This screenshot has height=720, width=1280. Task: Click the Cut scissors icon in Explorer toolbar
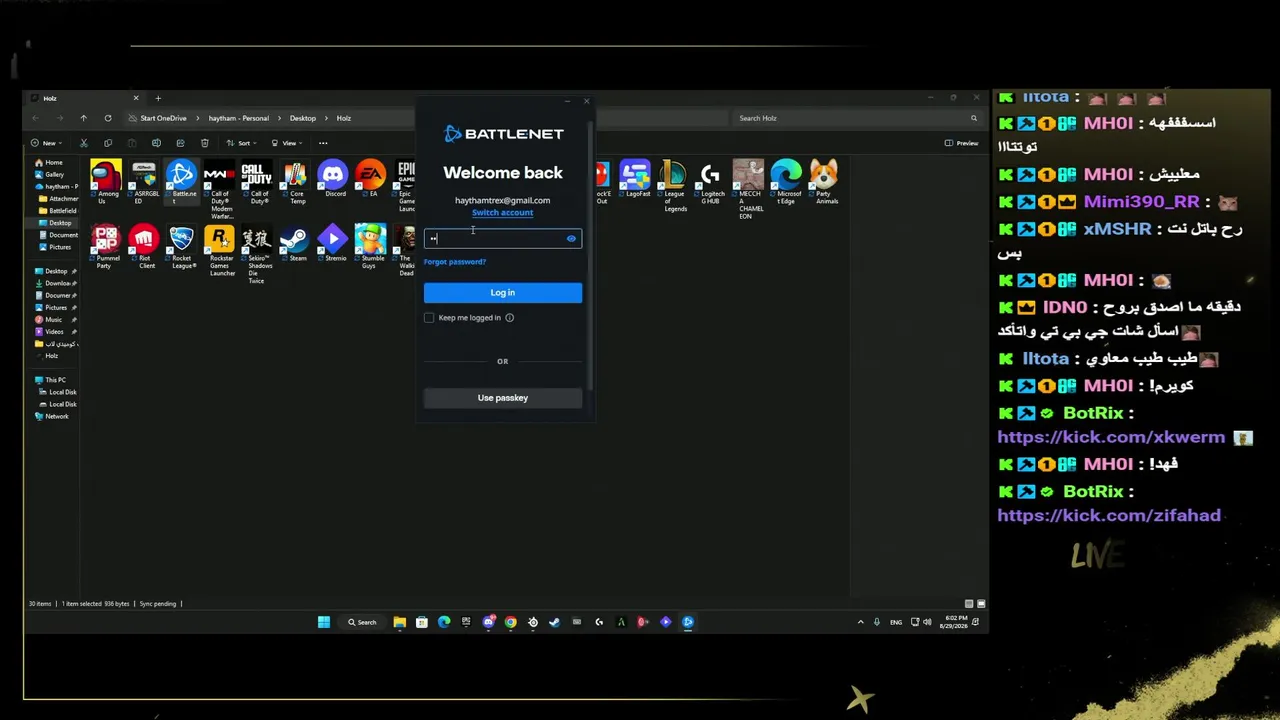(x=84, y=143)
